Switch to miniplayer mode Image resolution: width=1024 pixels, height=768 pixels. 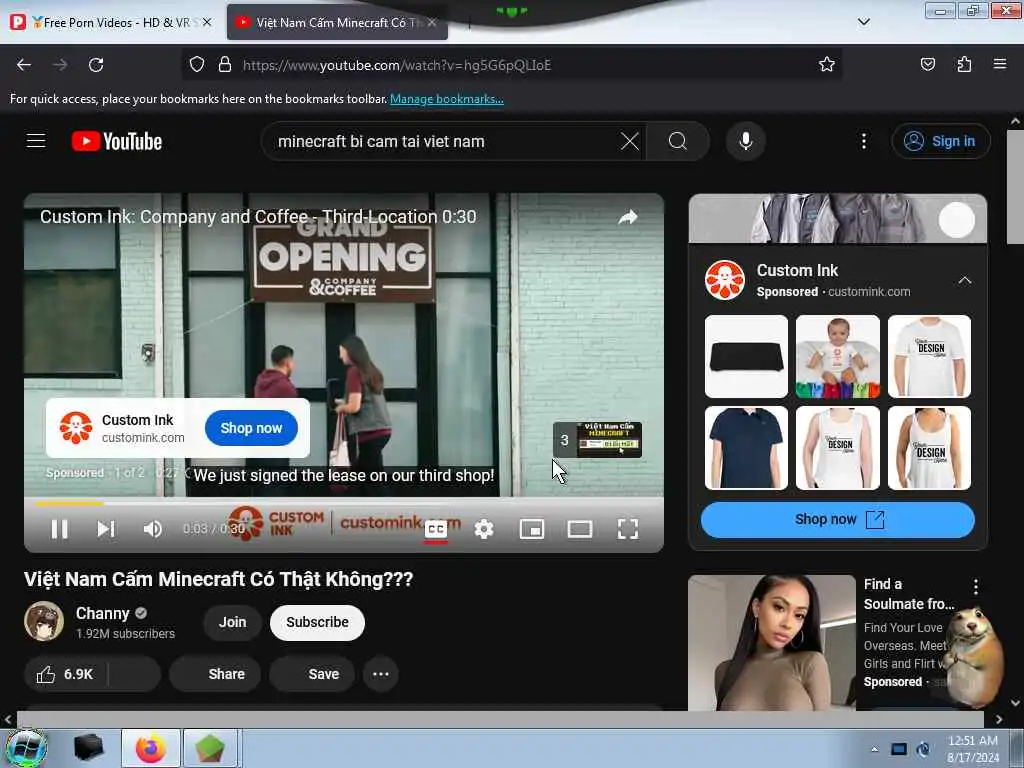[x=532, y=529]
